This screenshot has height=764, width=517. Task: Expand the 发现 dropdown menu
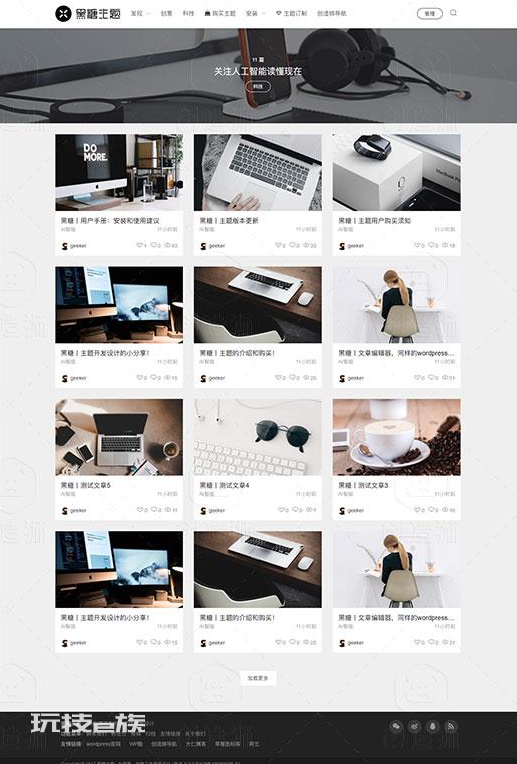[140, 14]
